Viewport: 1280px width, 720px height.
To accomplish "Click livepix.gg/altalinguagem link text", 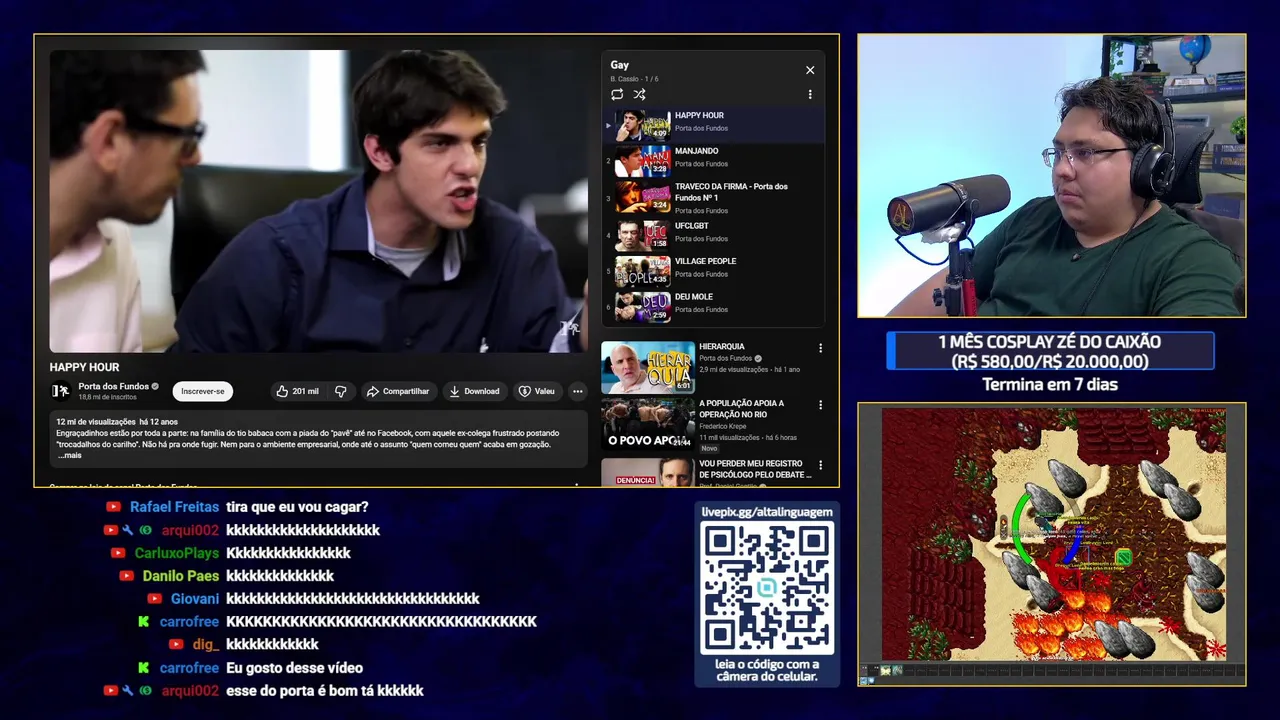I will coord(767,511).
